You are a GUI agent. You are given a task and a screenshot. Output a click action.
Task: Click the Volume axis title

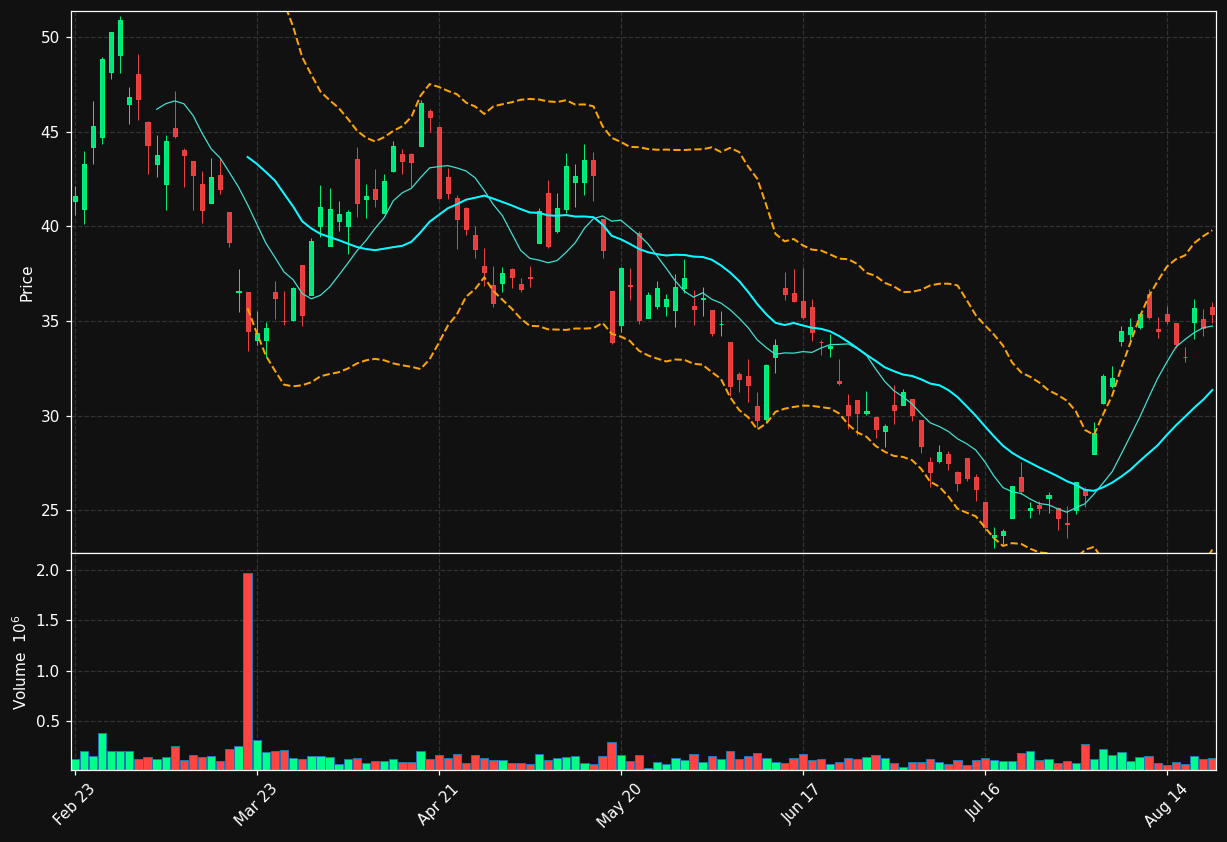(x=20, y=662)
